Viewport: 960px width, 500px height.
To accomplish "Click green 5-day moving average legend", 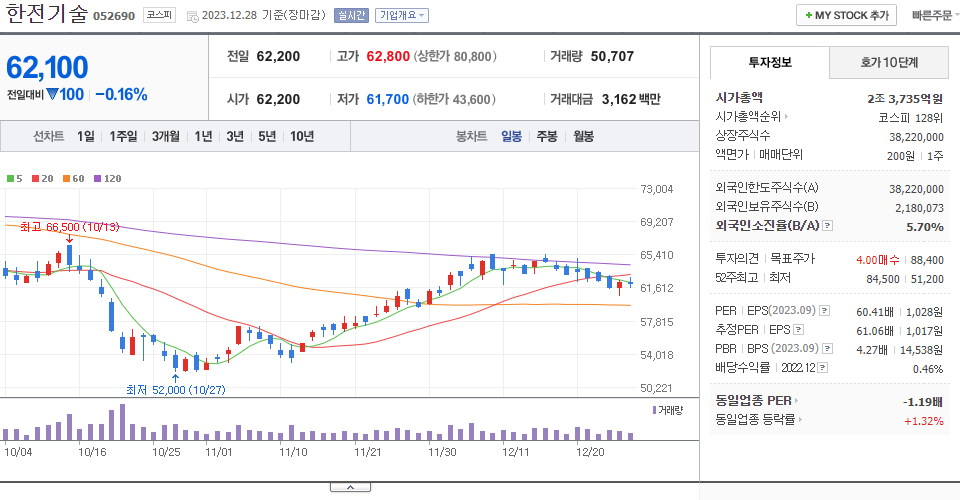I will point(14,179).
